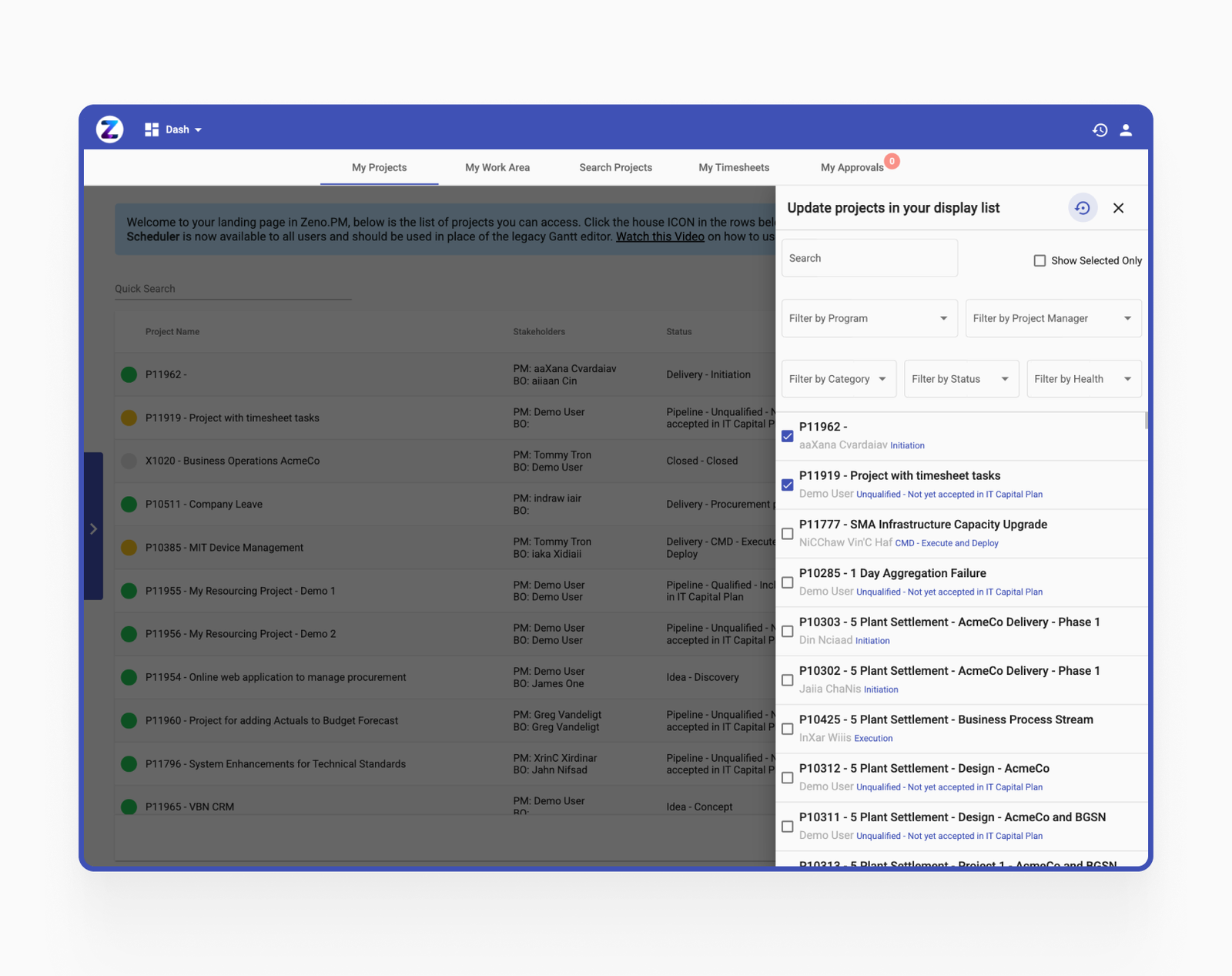Image resolution: width=1232 pixels, height=976 pixels.
Task: Expand the collapsed left sidebar arrow
Action: [94, 529]
